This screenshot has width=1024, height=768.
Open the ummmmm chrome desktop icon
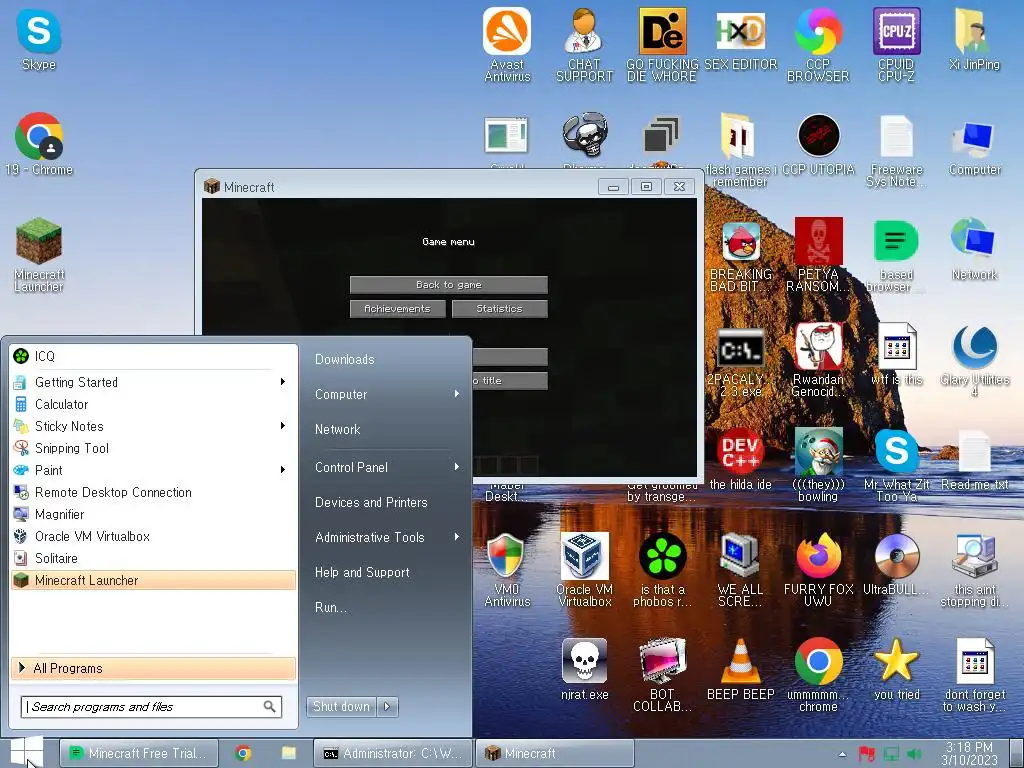pyautogui.click(x=818, y=675)
